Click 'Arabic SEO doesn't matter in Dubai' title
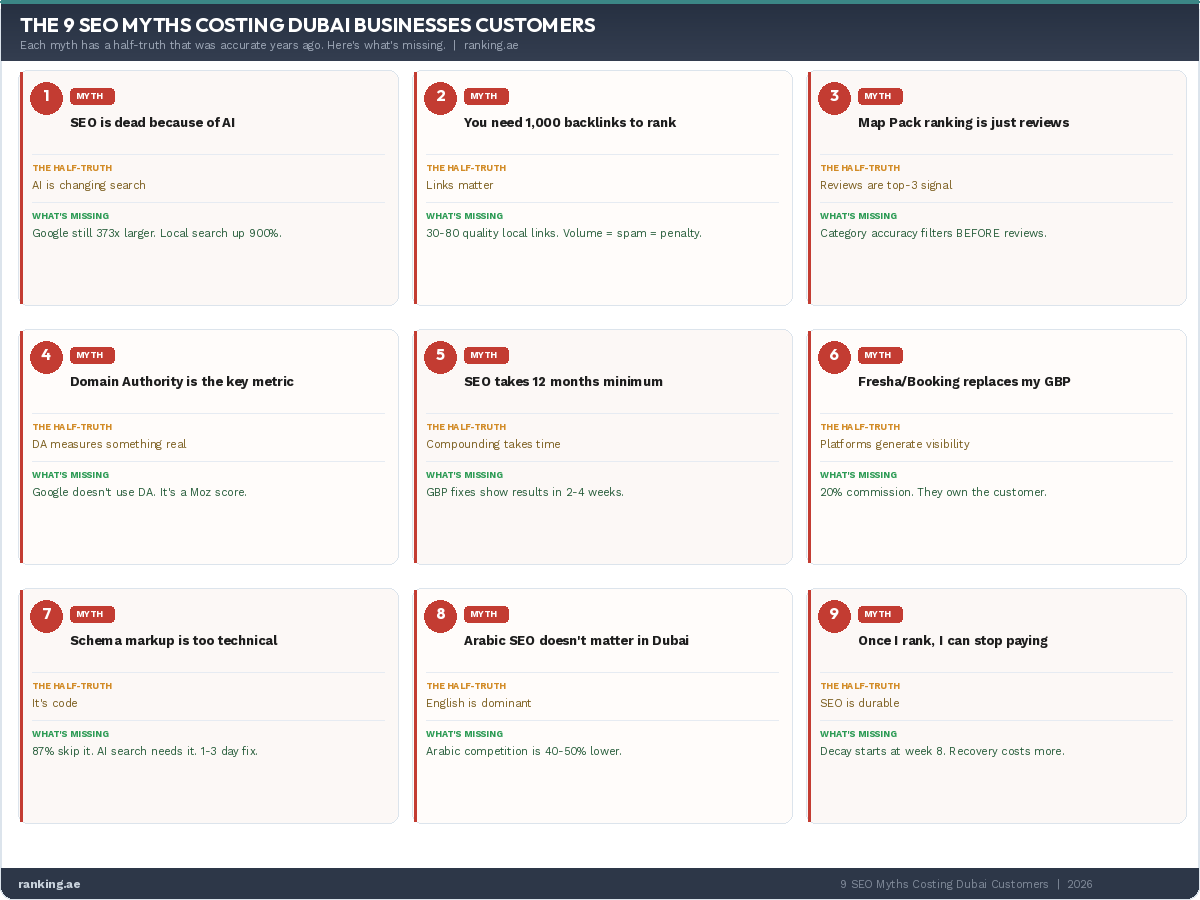The height and width of the screenshot is (900, 1200). point(576,641)
